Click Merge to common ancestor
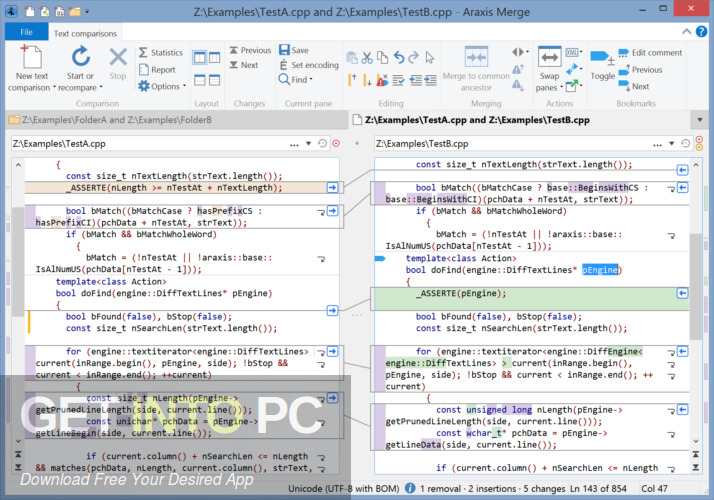Screen dimensions: 714x500 tap(476, 68)
